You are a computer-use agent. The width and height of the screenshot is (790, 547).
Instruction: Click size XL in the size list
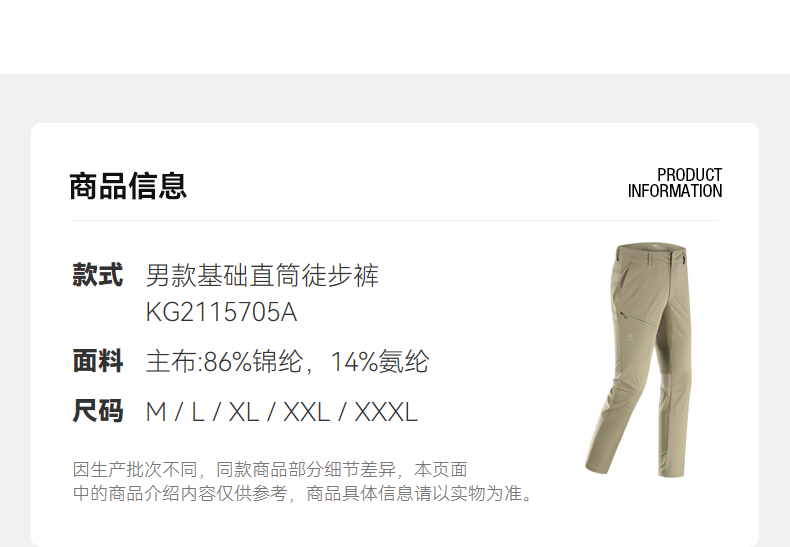pyautogui.click(x=244, y=412)
